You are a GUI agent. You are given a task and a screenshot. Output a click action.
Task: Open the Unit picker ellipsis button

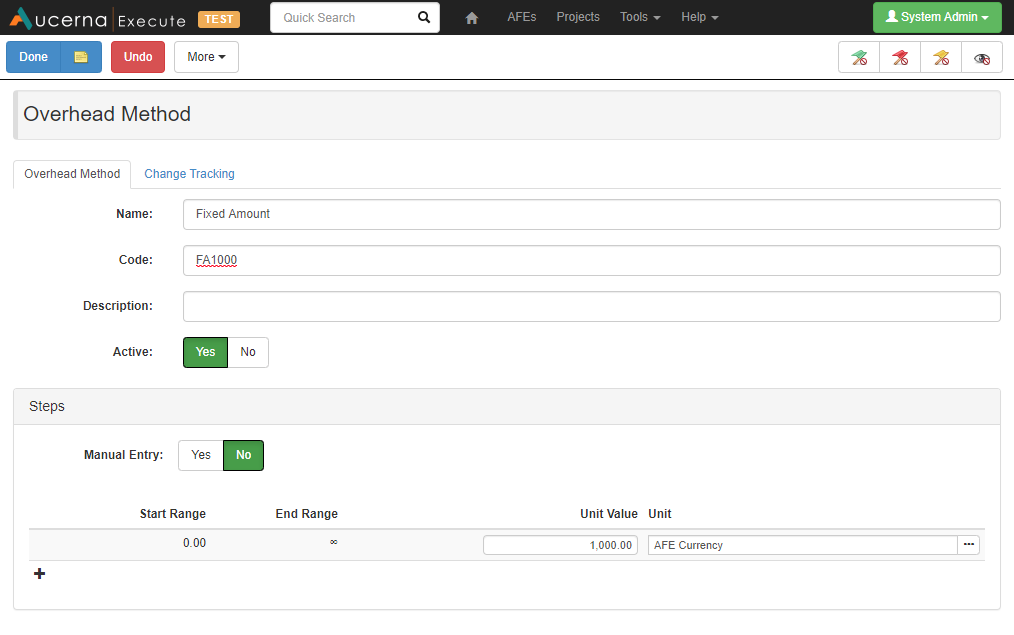point(968,545)
